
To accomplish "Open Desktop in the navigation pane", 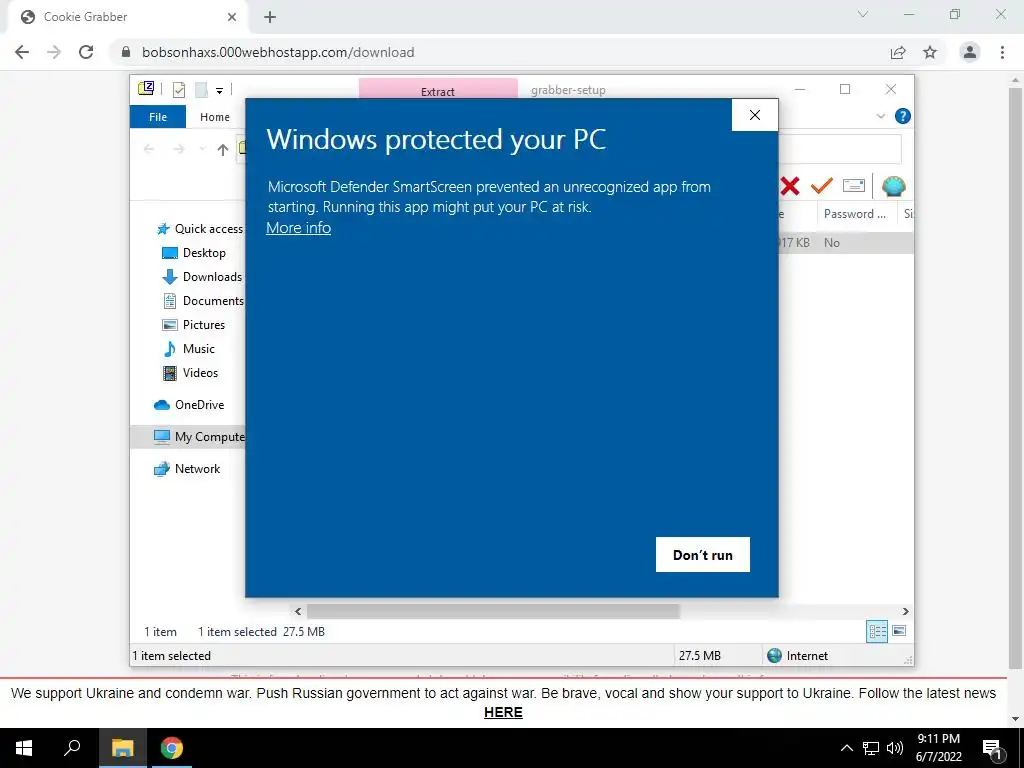I will (x=194, y=253).
